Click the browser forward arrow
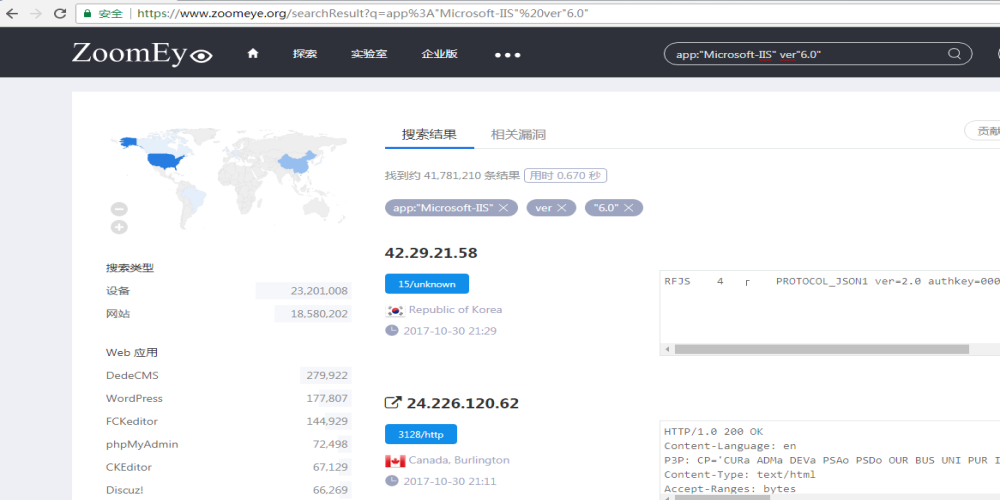 pyautogui.click(x=36, y=13)
